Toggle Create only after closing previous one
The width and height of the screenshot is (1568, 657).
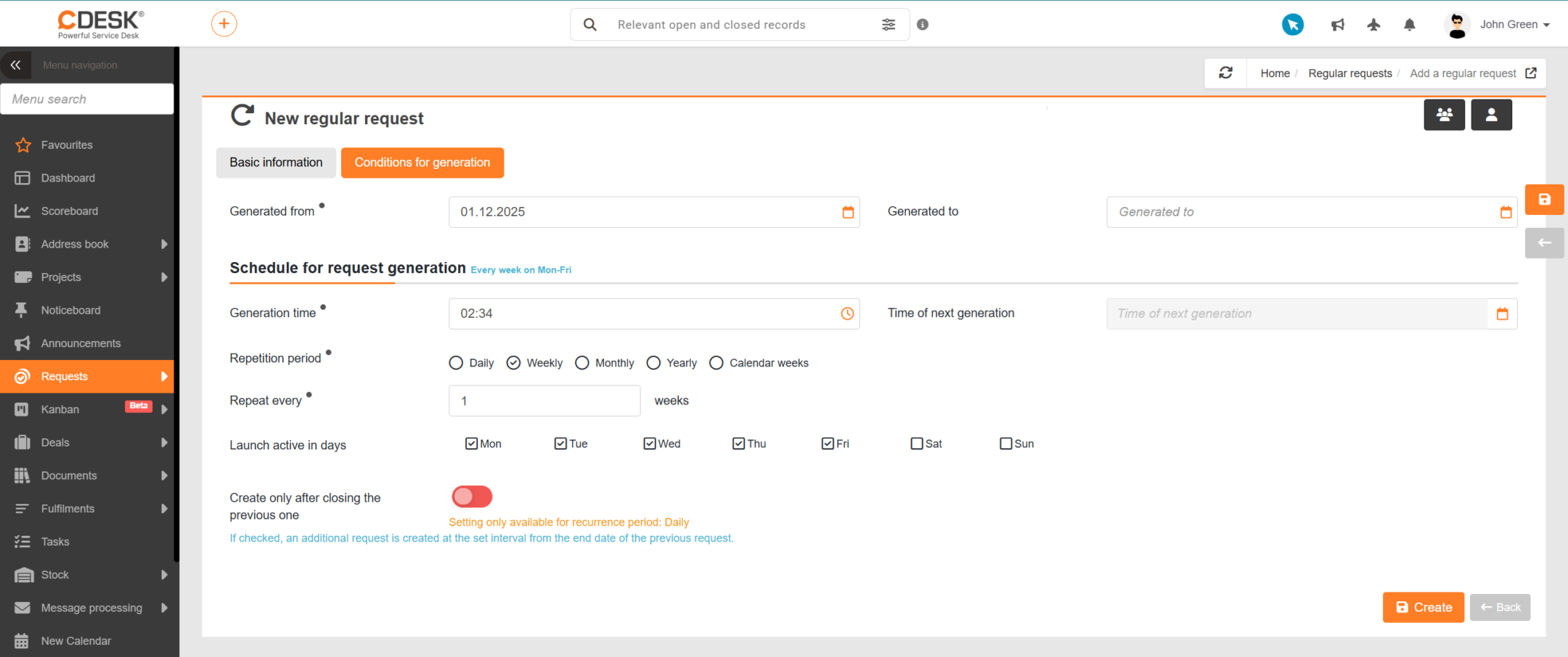pyautogui.click(x=472, y=497)
